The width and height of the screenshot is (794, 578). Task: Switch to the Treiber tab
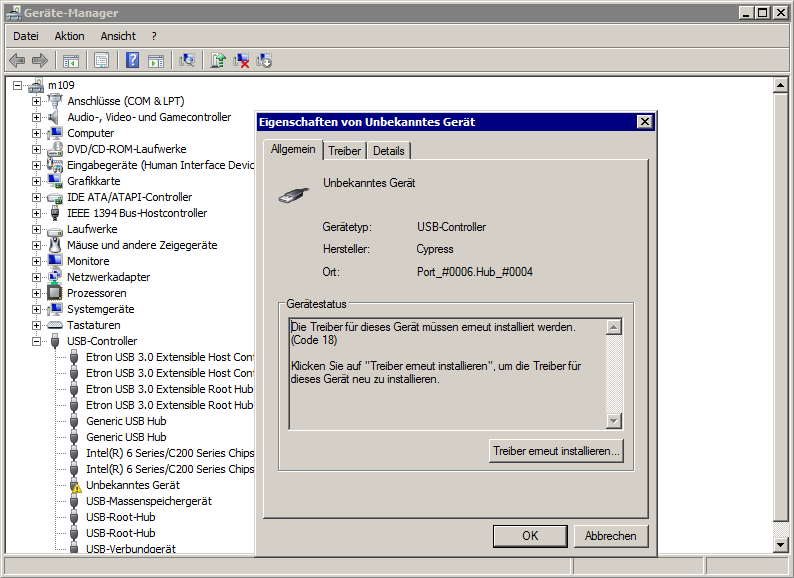[x=344, y=151]
